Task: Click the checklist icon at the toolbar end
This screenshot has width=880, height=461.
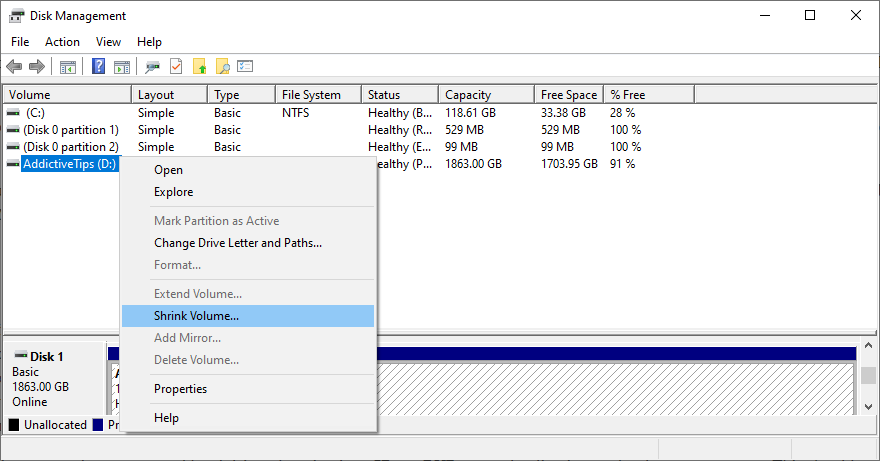Action: click(x=245, y=67)
